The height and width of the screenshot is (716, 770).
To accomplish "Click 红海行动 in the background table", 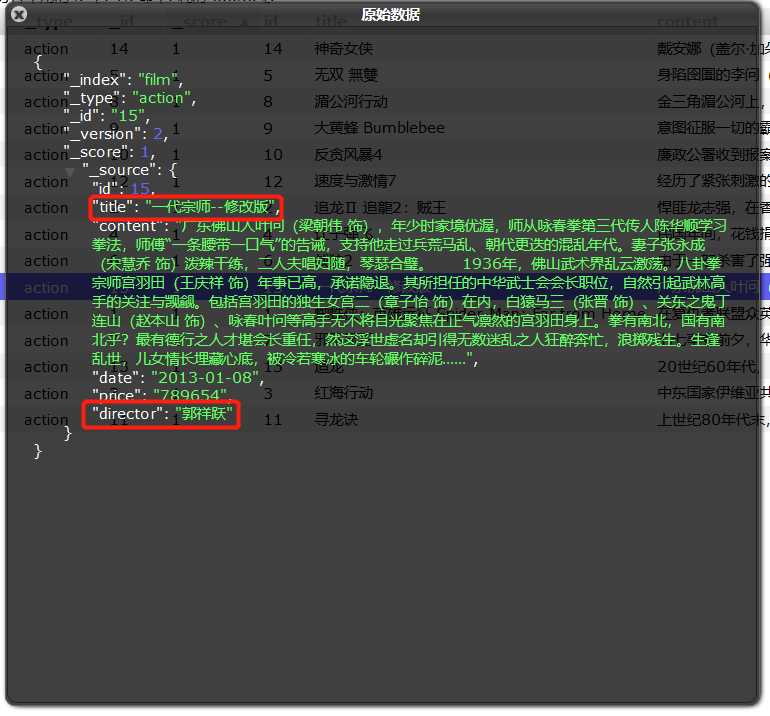I will [x=344, y=393].
